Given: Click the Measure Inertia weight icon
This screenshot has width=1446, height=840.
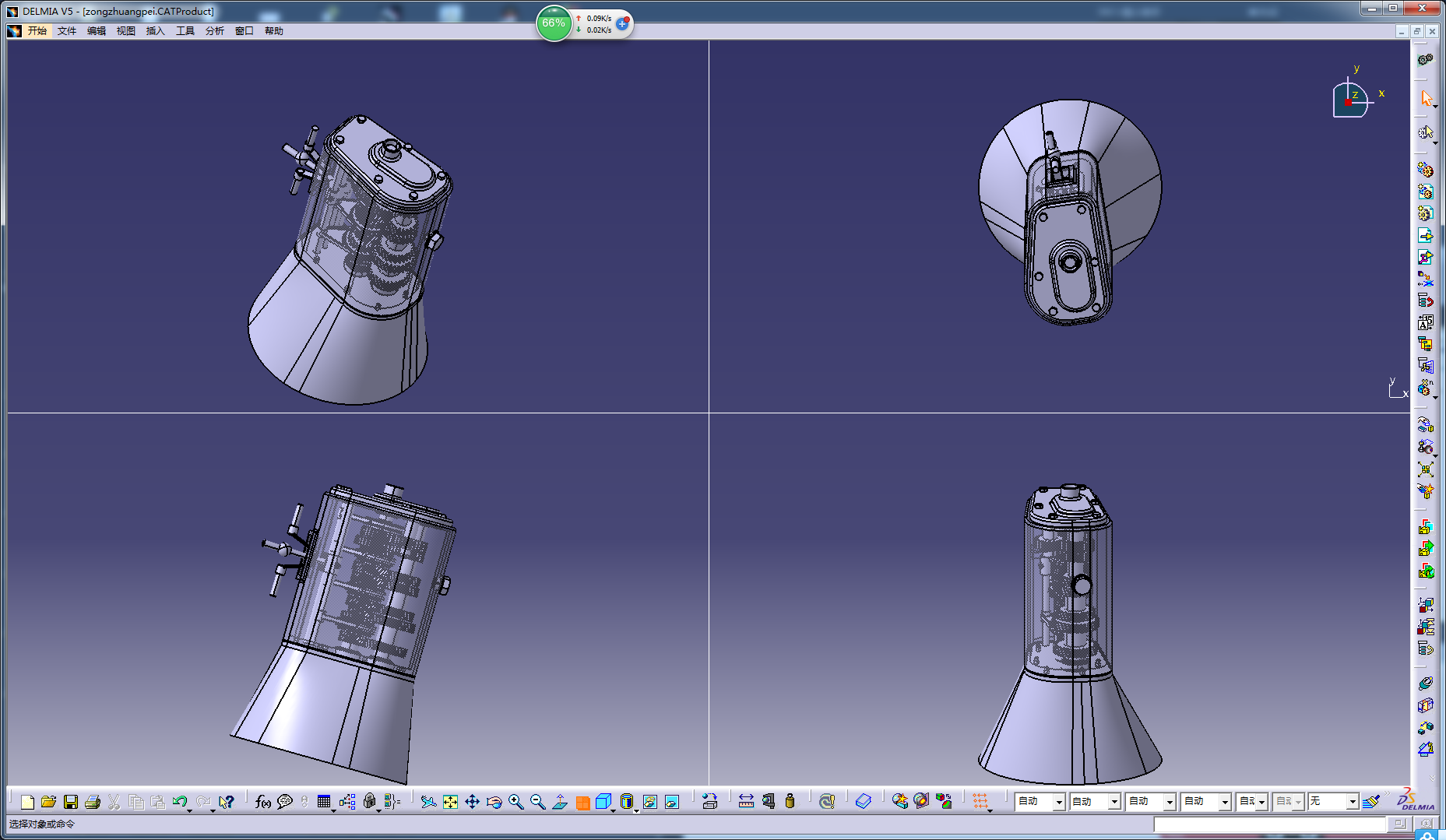Looking at the screenshot, I should click(x=790, y=802).
